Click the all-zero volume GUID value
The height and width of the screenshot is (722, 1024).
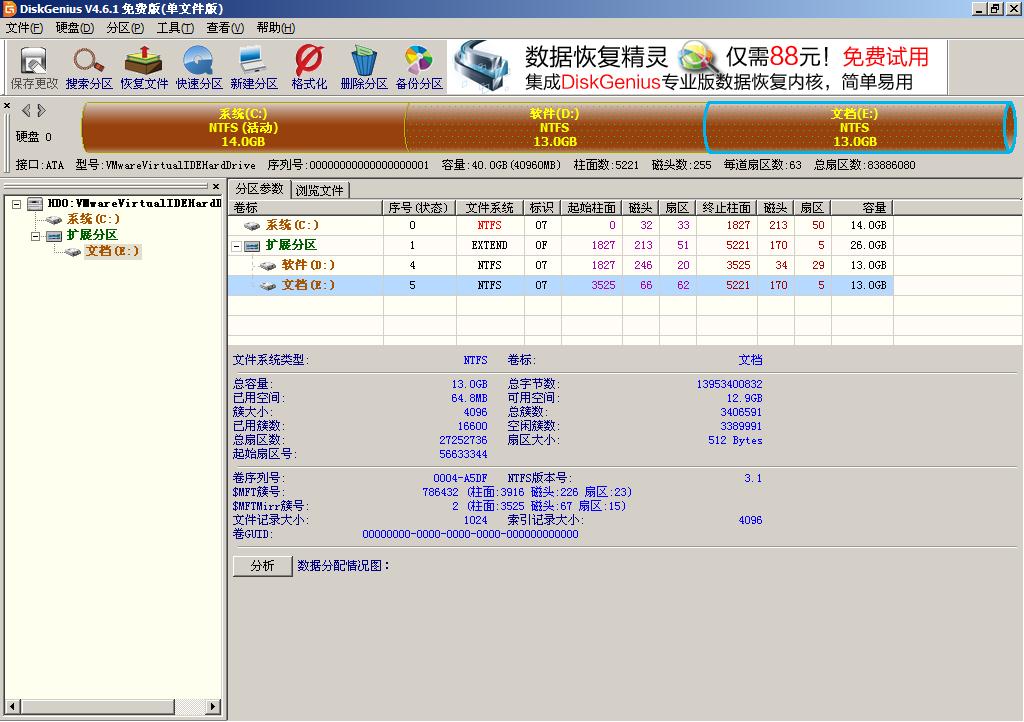(x=470, y=534)
